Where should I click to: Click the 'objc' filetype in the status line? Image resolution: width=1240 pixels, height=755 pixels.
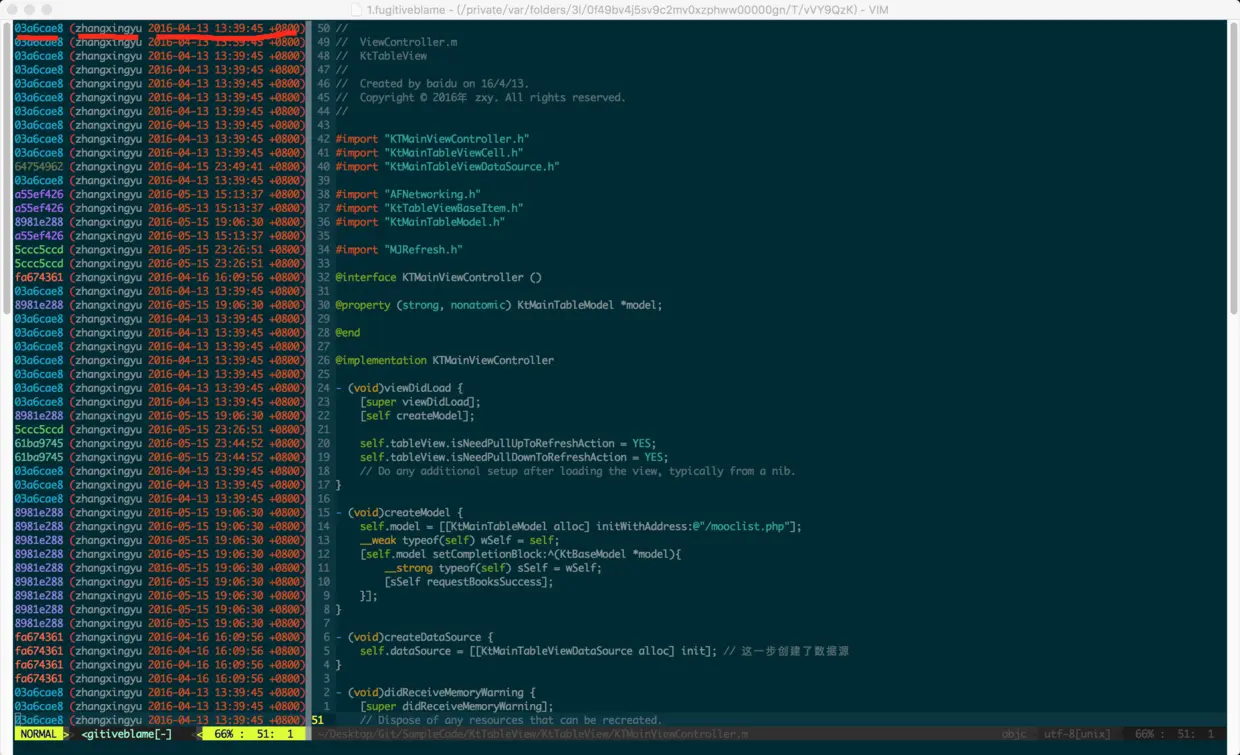[x=1014, y=734]
